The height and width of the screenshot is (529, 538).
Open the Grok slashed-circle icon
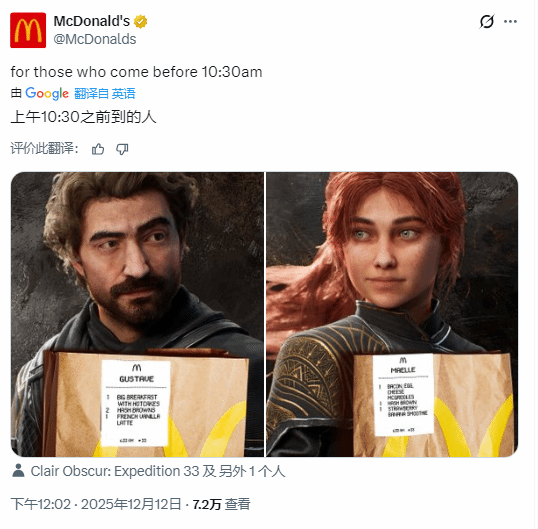click(x=487, y=22)
